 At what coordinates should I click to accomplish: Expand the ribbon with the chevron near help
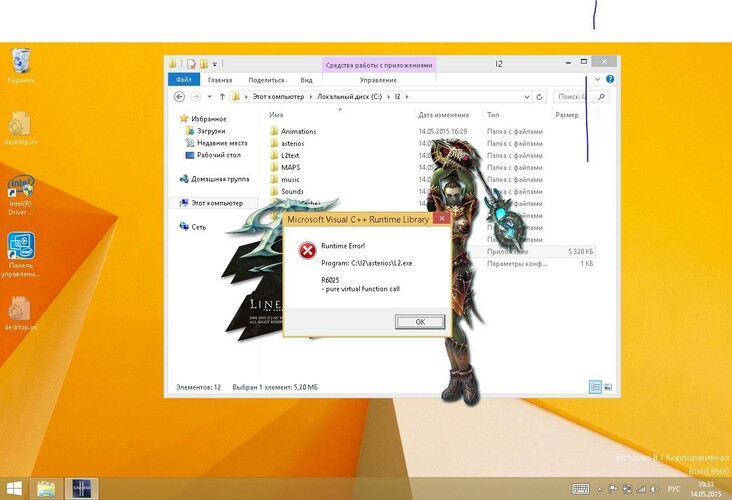(x=597, y=79)
